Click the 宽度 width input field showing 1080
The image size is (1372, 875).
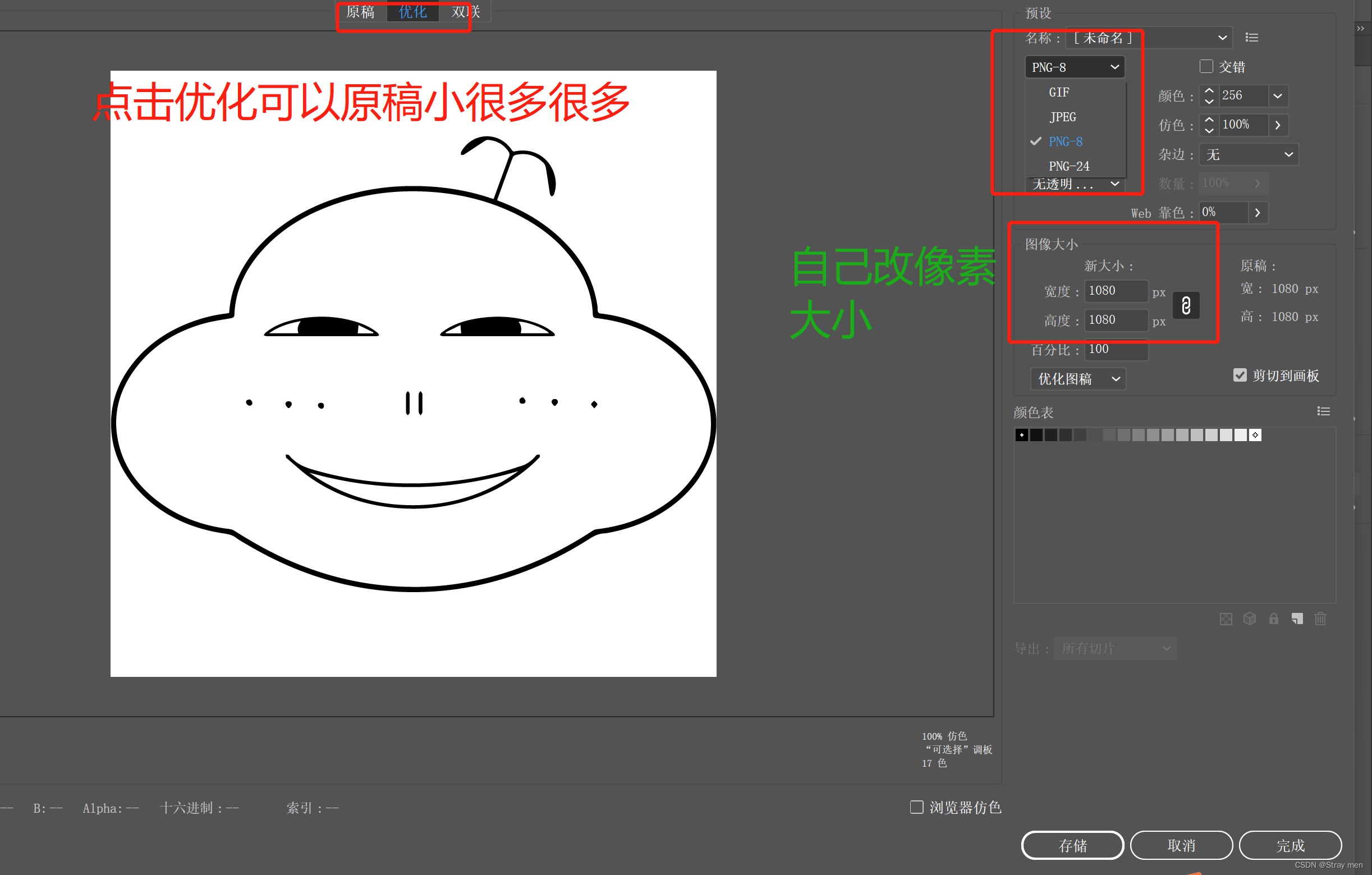(x=1116, y=291)
